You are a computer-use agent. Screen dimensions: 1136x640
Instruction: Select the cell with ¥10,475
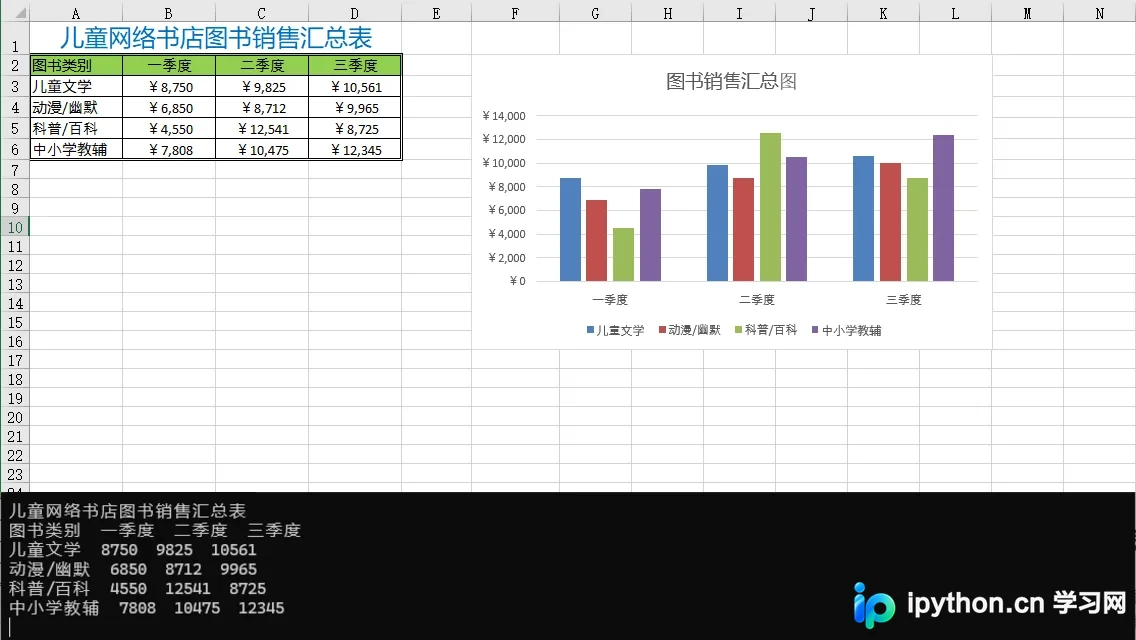point(262,149)
